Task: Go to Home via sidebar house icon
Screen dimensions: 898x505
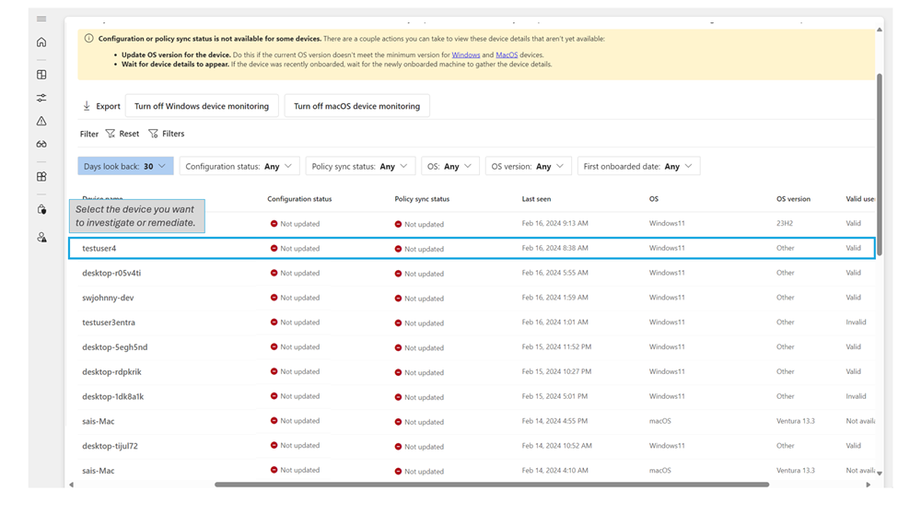Action: [41, 42]
